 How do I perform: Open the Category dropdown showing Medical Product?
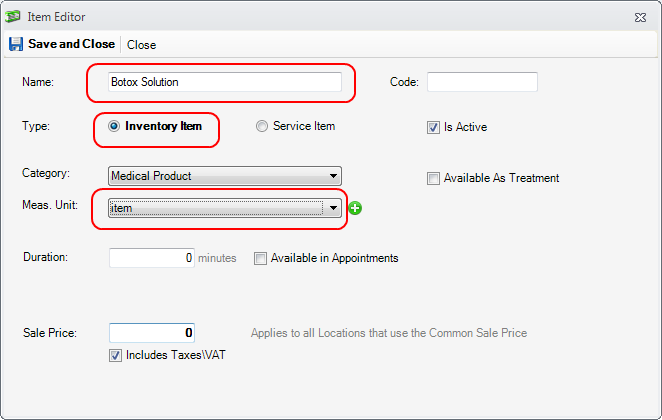coord(224,176)
